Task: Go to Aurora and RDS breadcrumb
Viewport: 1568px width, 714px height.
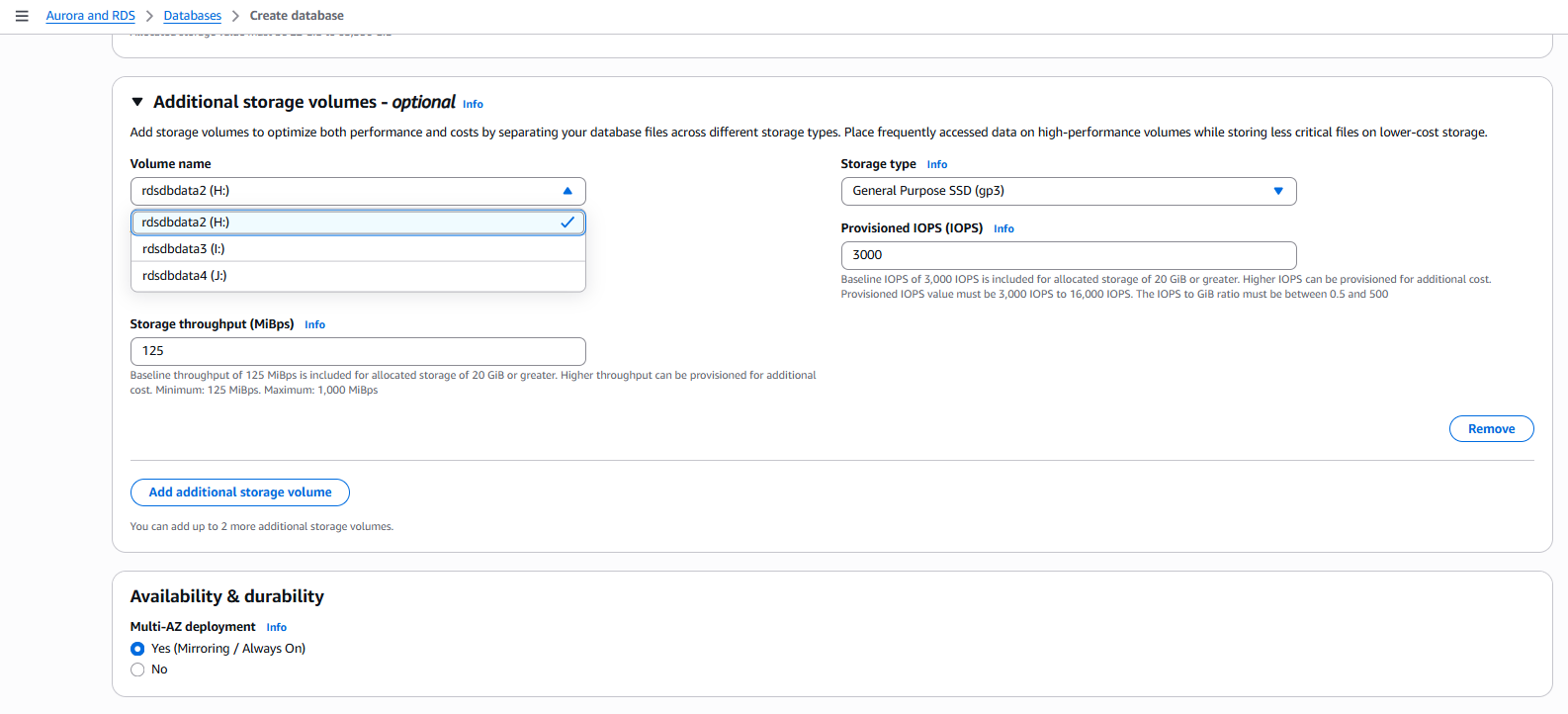Action: coord(90,16)
